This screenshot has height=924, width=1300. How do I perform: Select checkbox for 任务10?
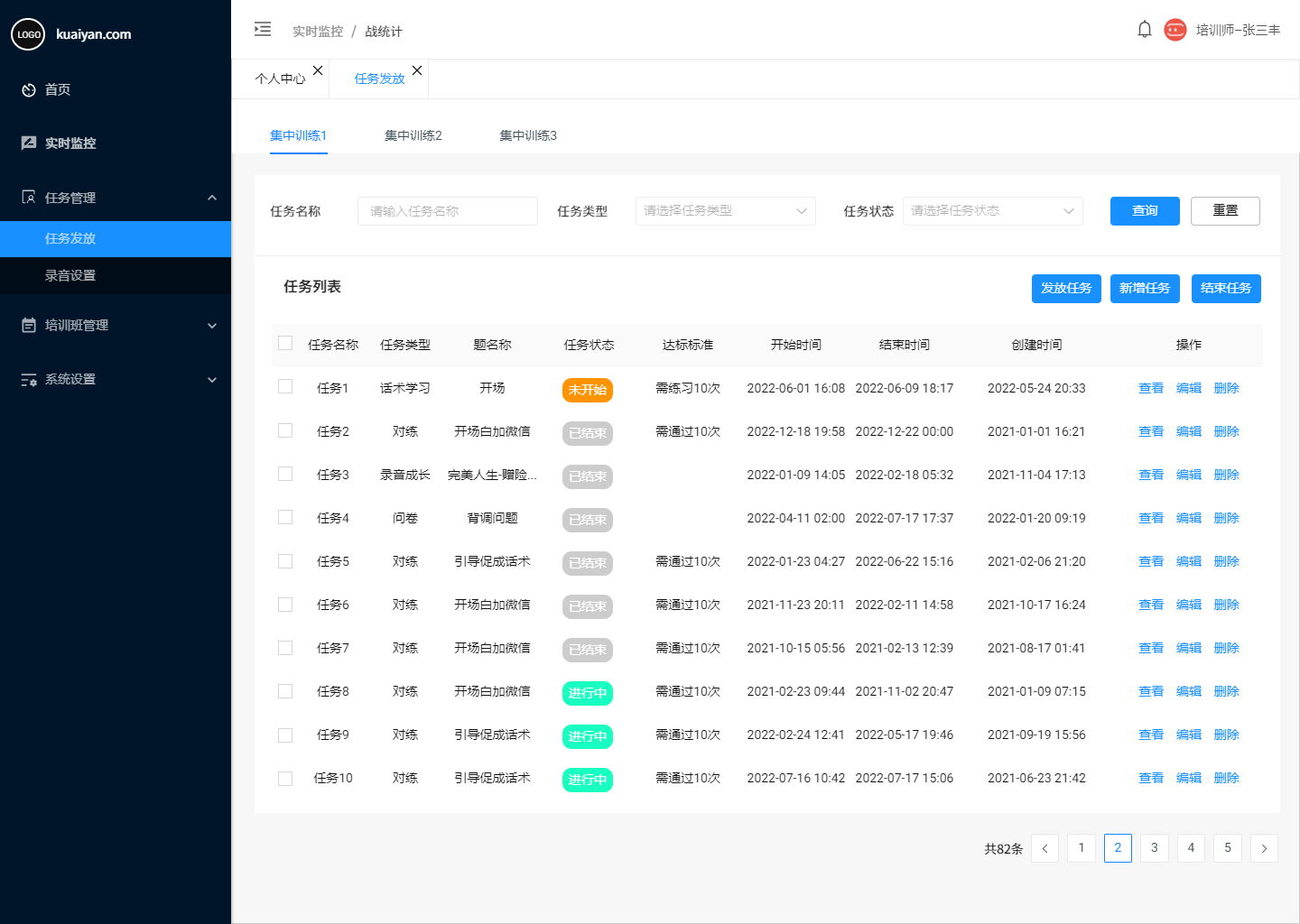pyautogui.click(x=285, y=779)
